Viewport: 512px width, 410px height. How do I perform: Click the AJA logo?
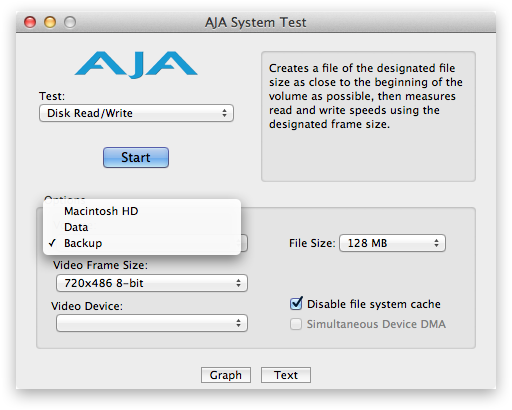pos(136,64)
